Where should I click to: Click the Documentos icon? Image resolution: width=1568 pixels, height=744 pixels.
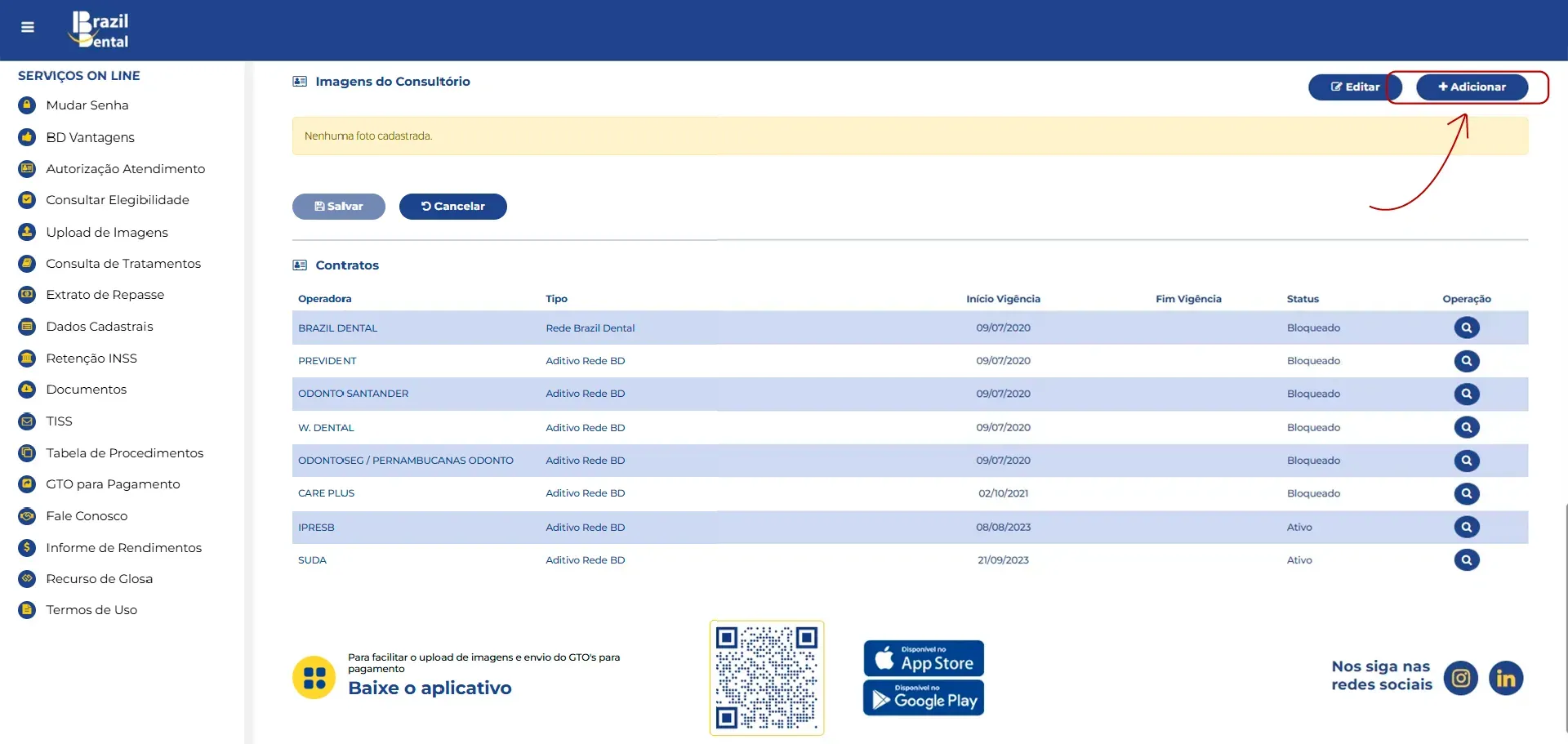point(27,390)
